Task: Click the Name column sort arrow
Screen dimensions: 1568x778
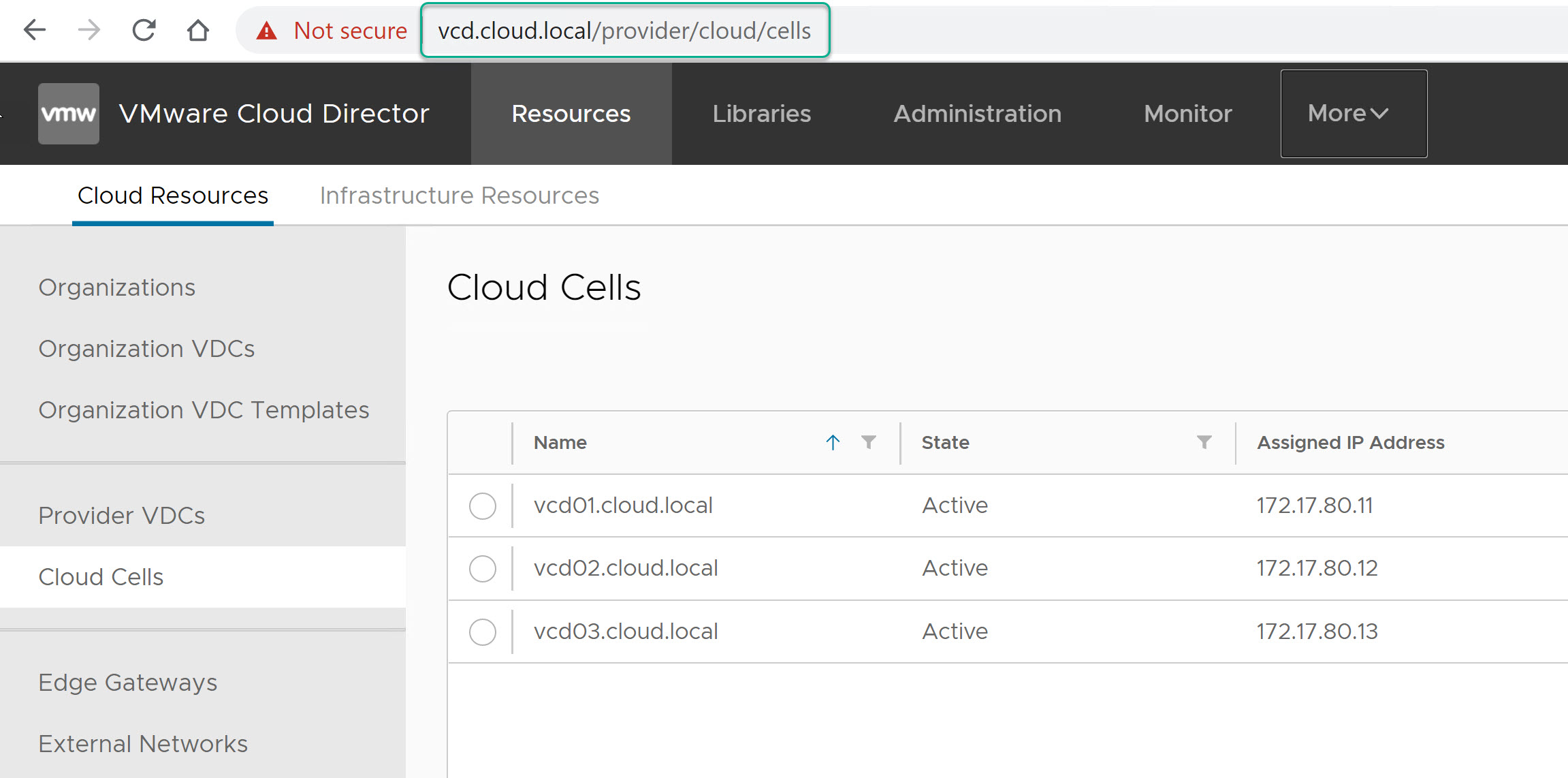Action: pyautogui.click(x=833, y=443)
